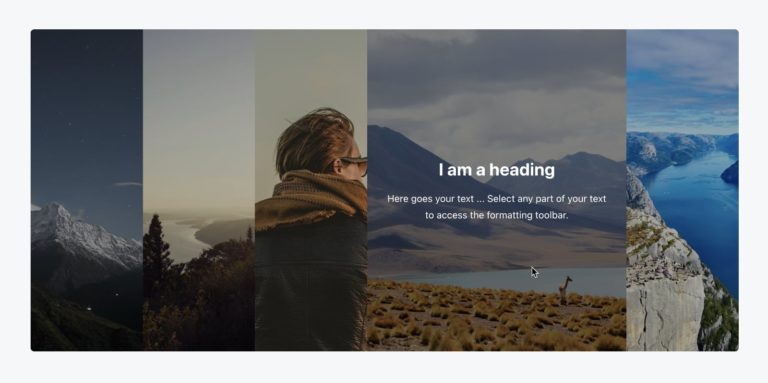Expand the blue fjord cliff panel

pos(682,190)
